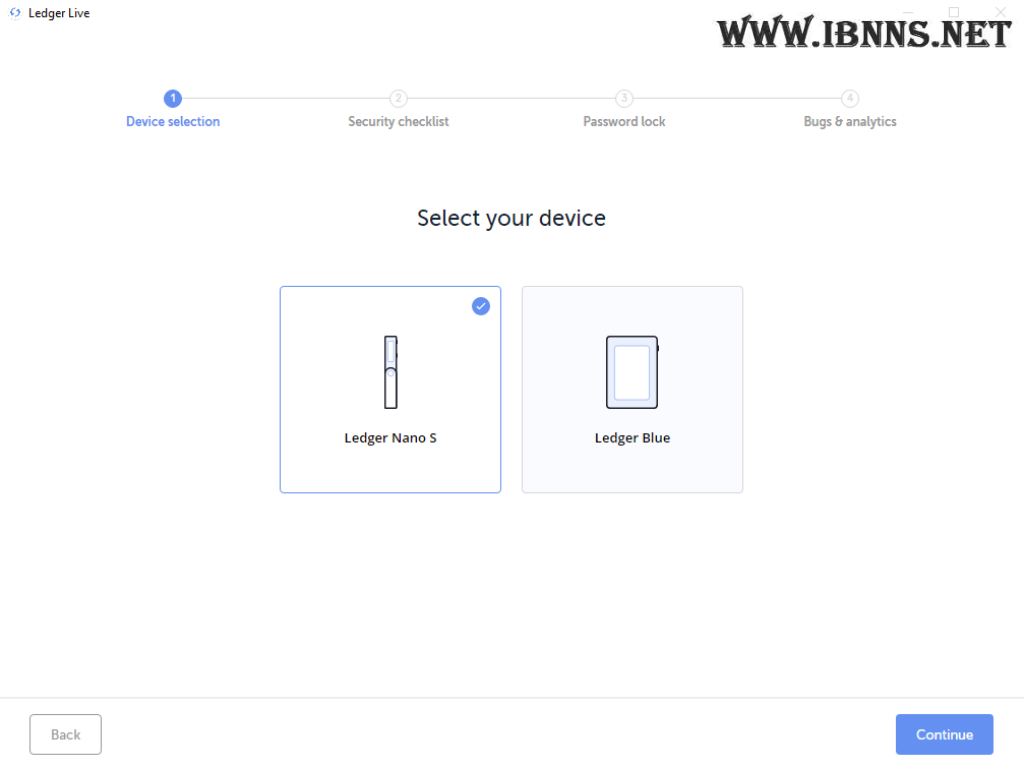The width and height of the screenshot is (1024, 768).
Task: Go to the Device selection step
Action: click(173, 121)
